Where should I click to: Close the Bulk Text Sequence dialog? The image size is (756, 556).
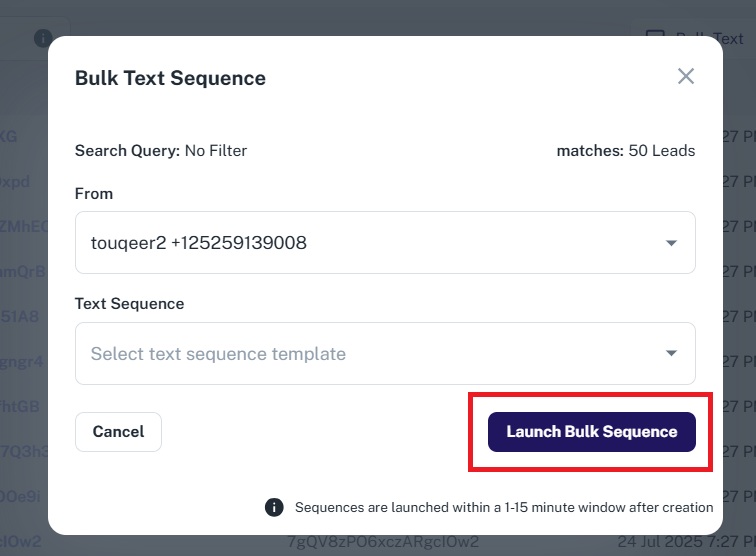click(x=685, y=77)
